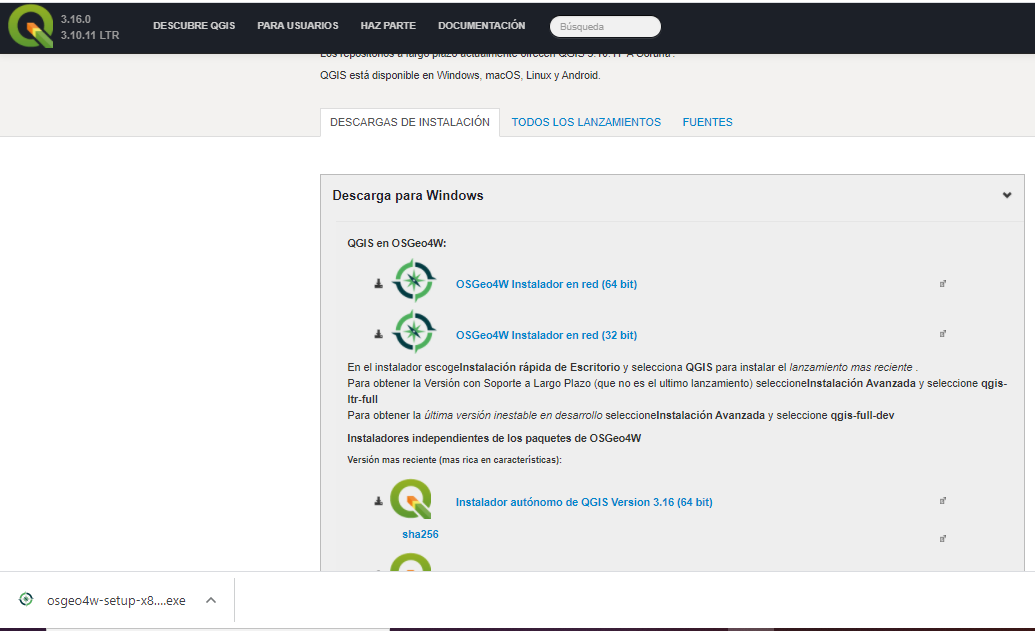Open the sha256 checksum link
This screenshot has width=1035, height=631.
tap(420, 534)
